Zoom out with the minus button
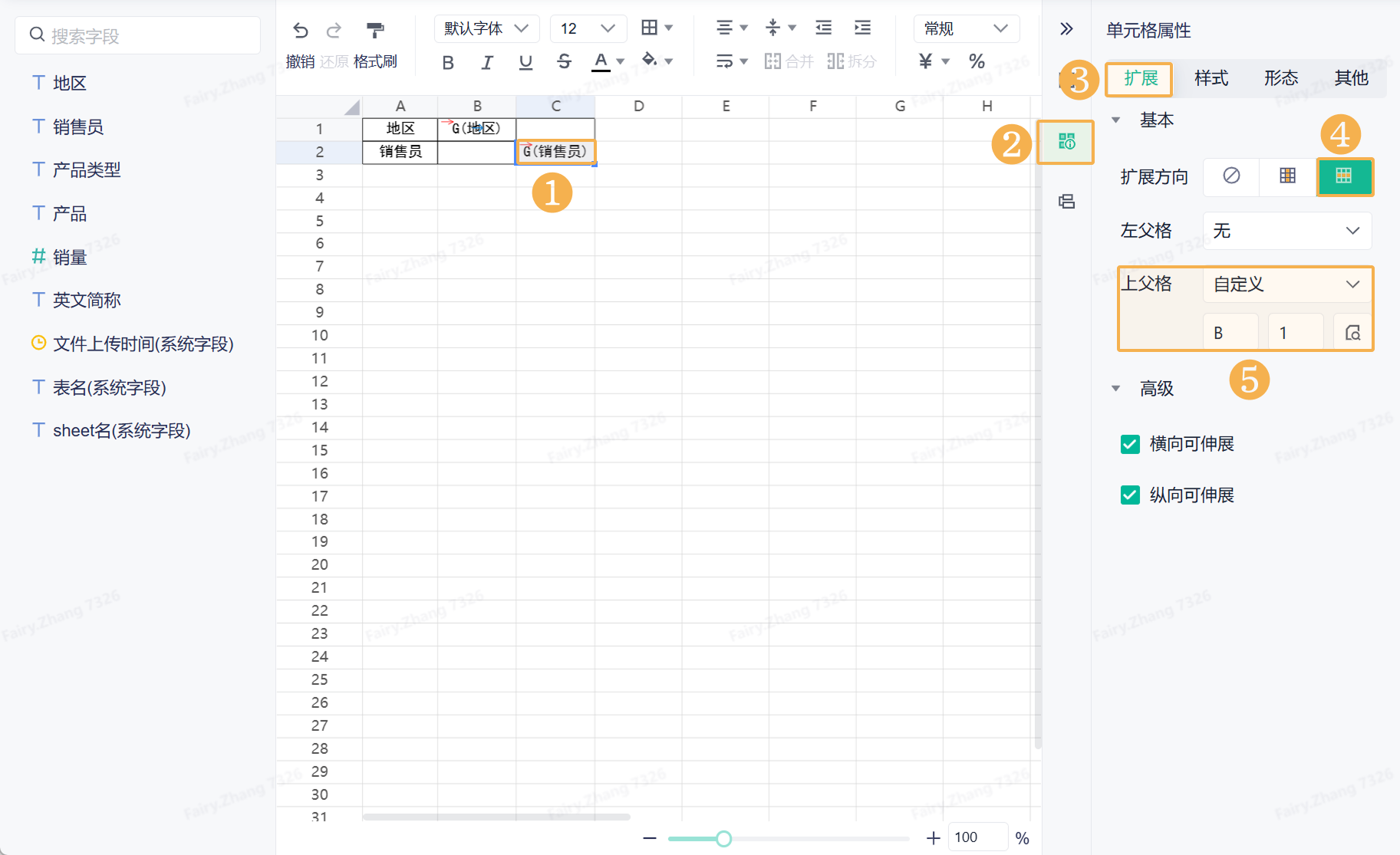Viewport: 1400px width, 855px height. click(x=650, y=838)
